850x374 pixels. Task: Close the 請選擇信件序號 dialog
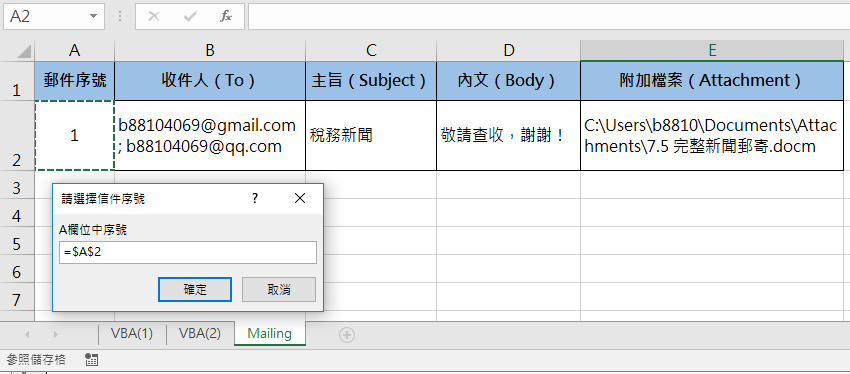click(x=300, y=198)
